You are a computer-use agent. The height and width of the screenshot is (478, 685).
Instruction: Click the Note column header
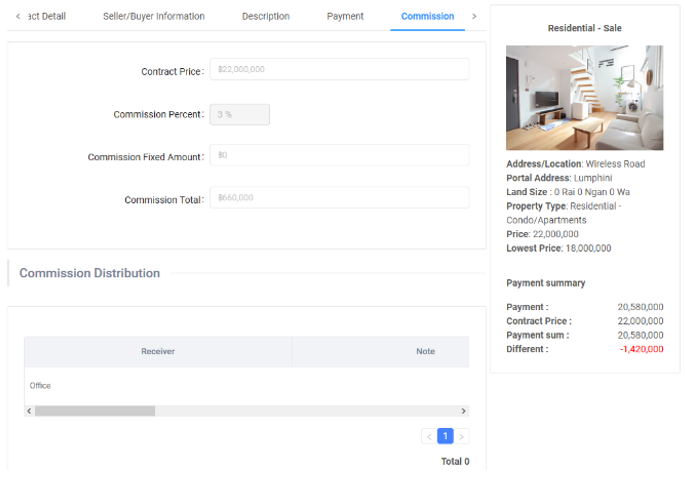pyautogui.click(x=426, y=351)
